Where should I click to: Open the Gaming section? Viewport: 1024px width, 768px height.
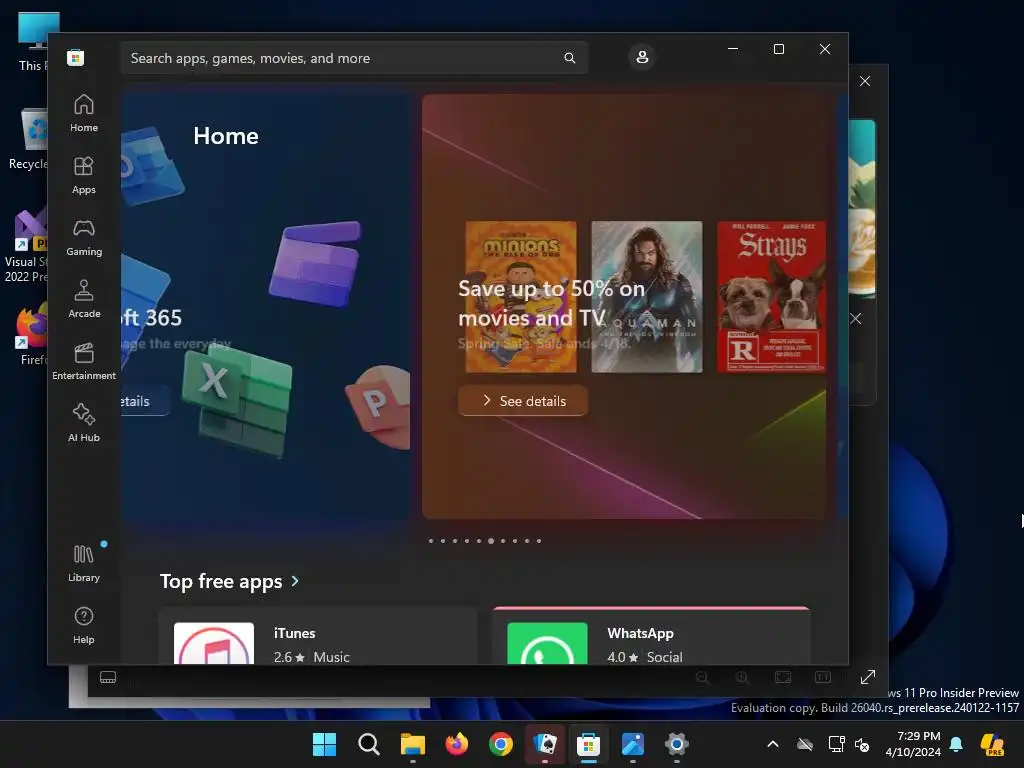(x=84, y=238)
